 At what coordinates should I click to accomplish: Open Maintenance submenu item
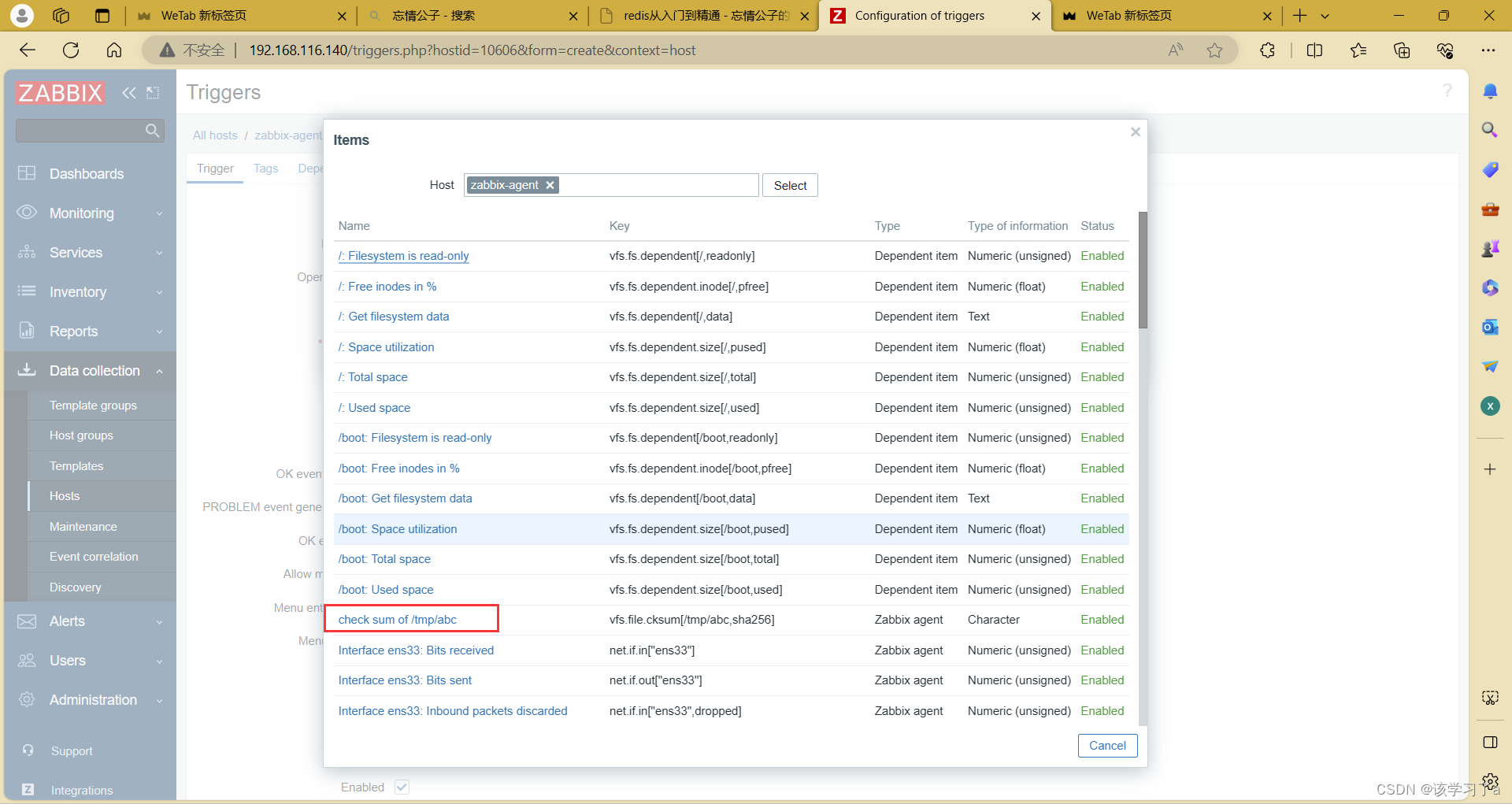coord(83,527)
